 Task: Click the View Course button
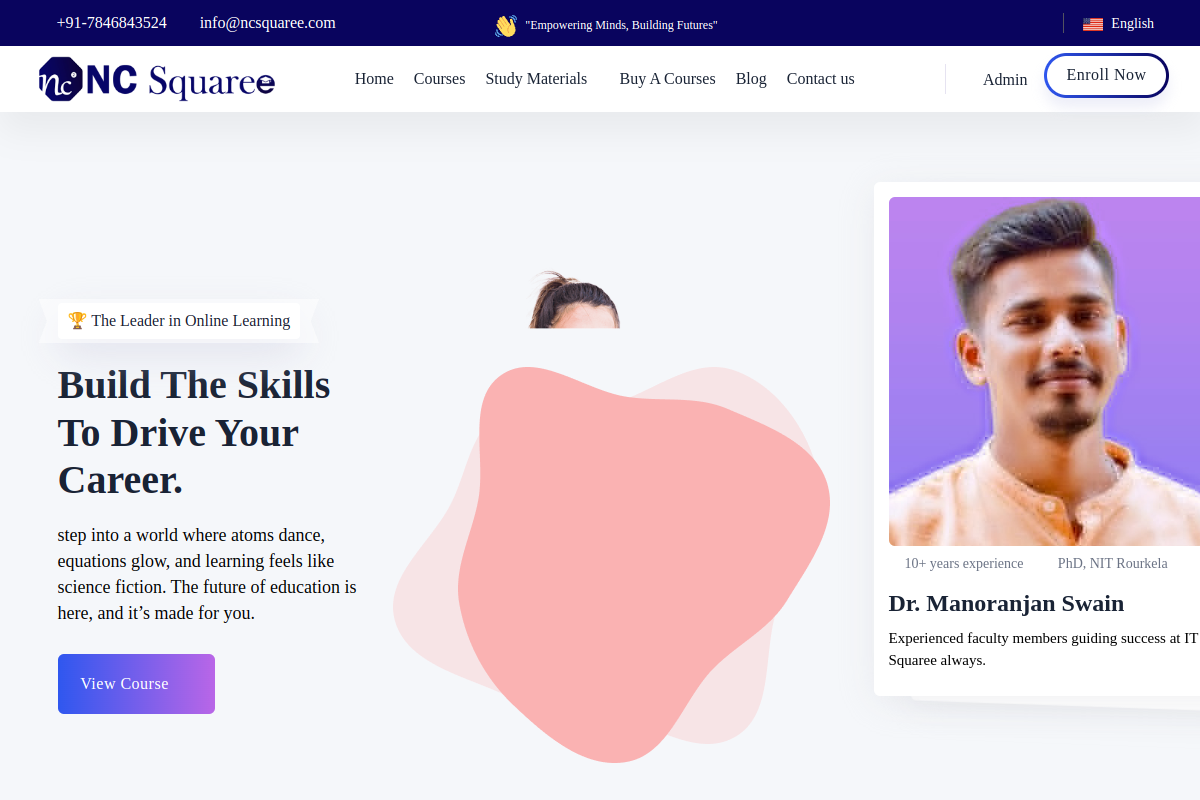point(136,684)
